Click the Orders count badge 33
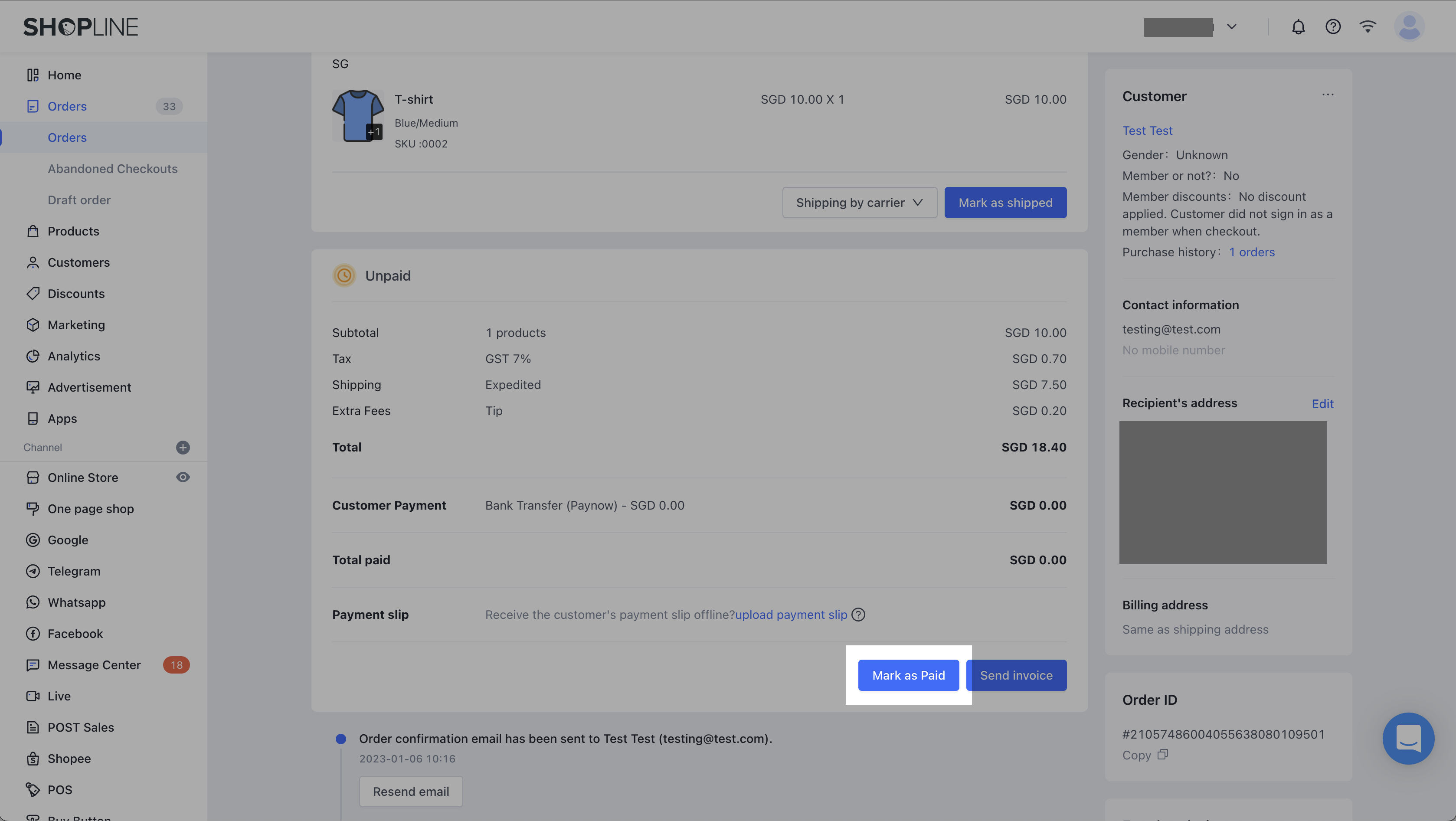This screenshot has width=1456, height=821. pos(169,106)
